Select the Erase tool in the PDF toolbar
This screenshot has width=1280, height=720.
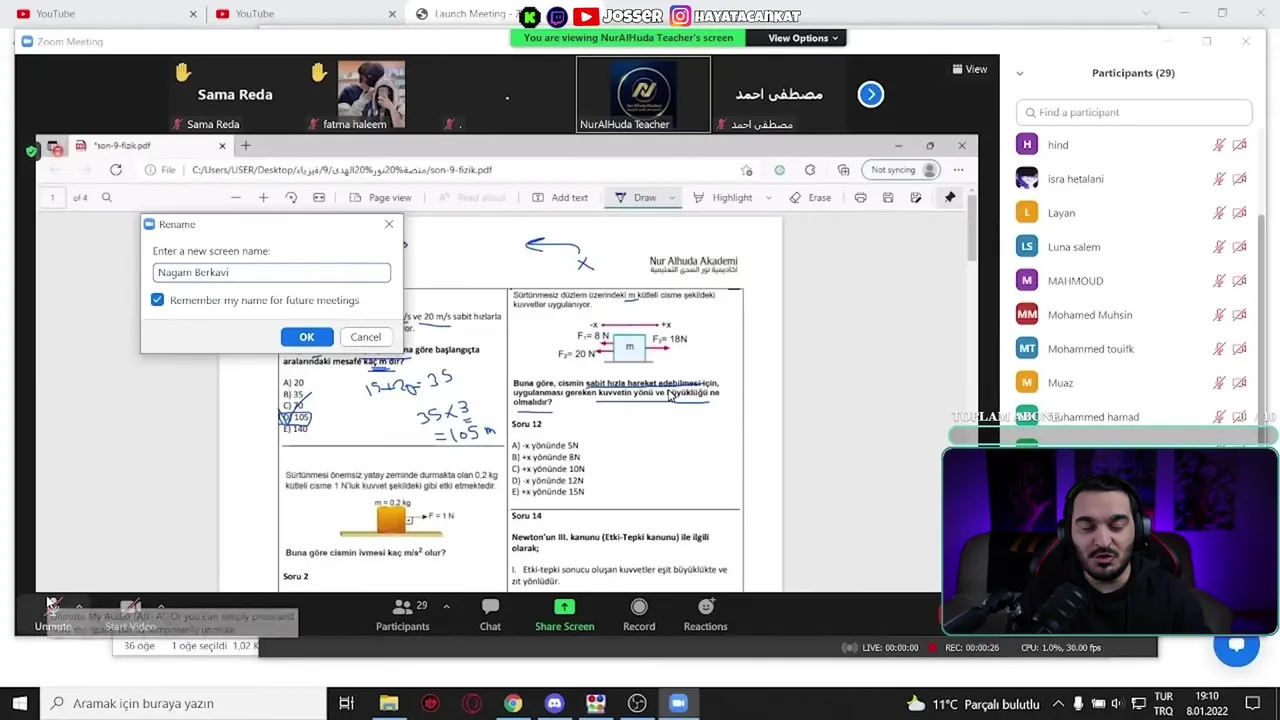click(x=810, y=198)
